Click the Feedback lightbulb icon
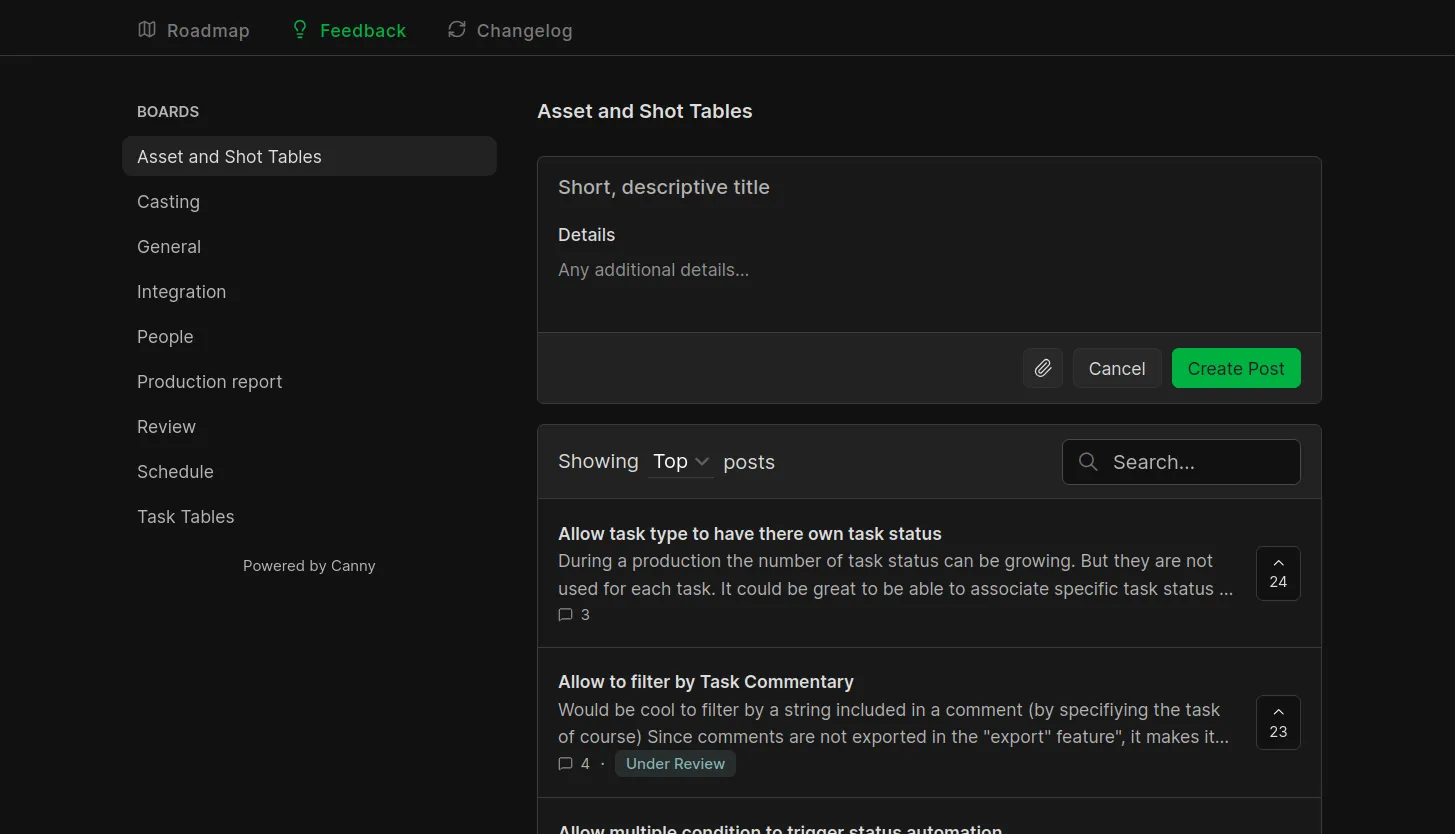This screenshot has height=834, width=1455. (299, 30)
